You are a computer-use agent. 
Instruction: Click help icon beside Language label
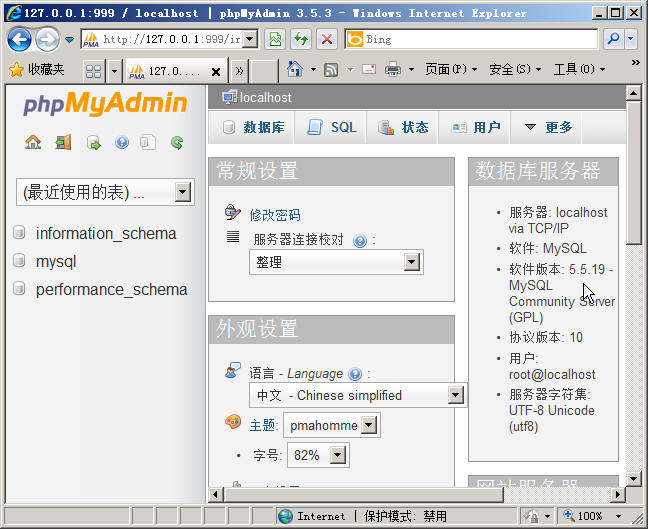[x=355, y=374]
